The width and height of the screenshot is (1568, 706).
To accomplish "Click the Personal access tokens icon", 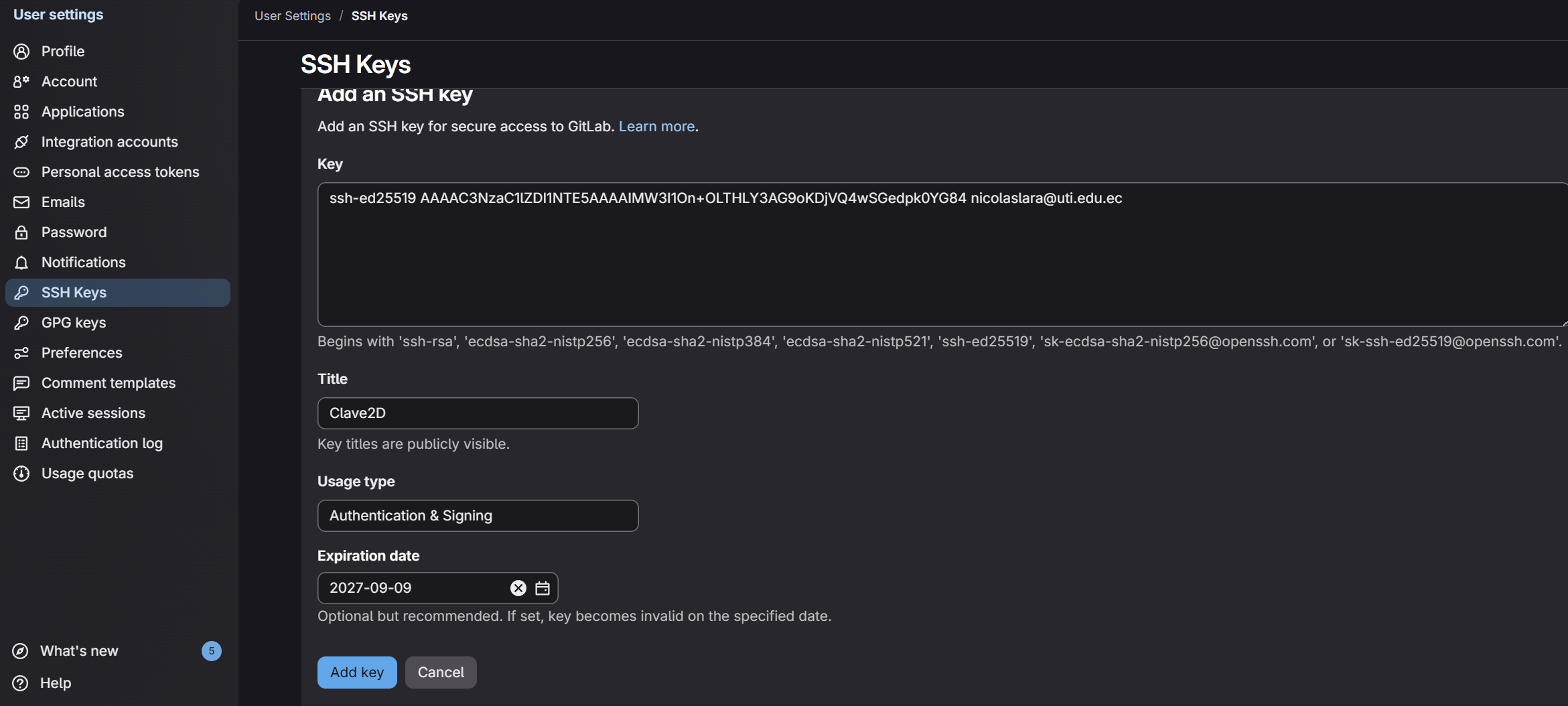I will [x=21, y=172].
